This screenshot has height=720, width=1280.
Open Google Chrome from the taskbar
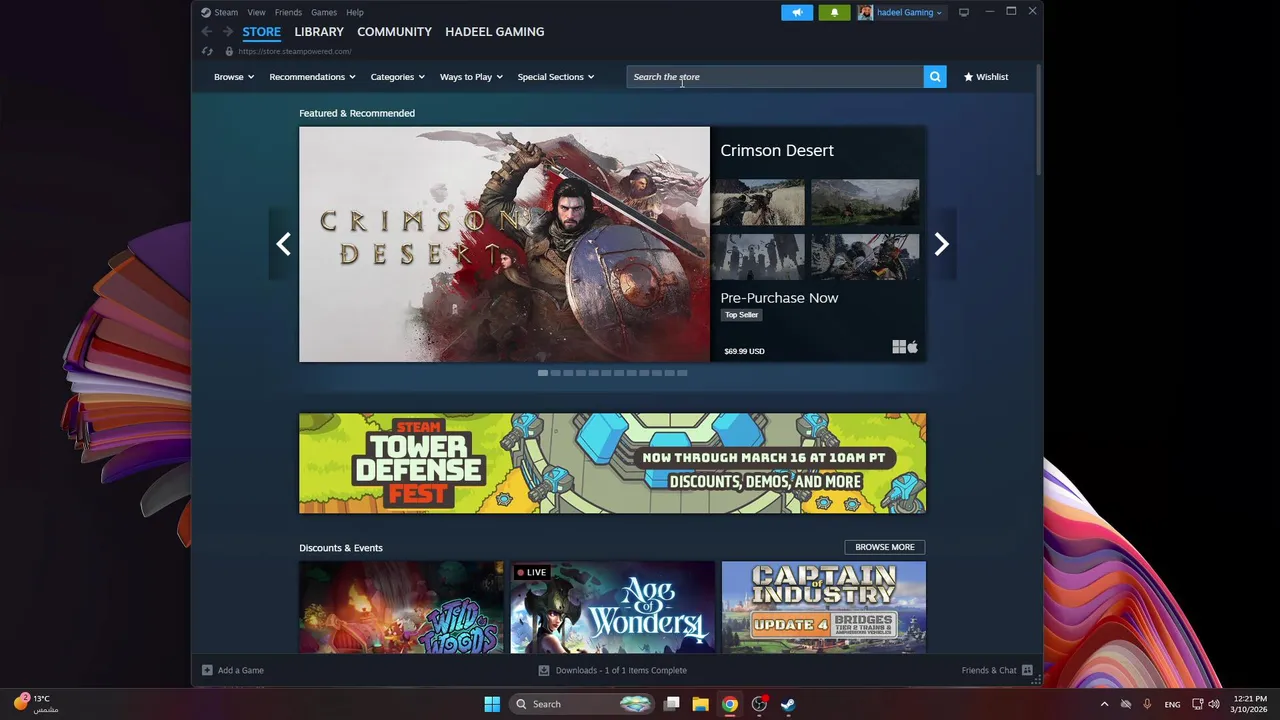(x=730, y=704)
